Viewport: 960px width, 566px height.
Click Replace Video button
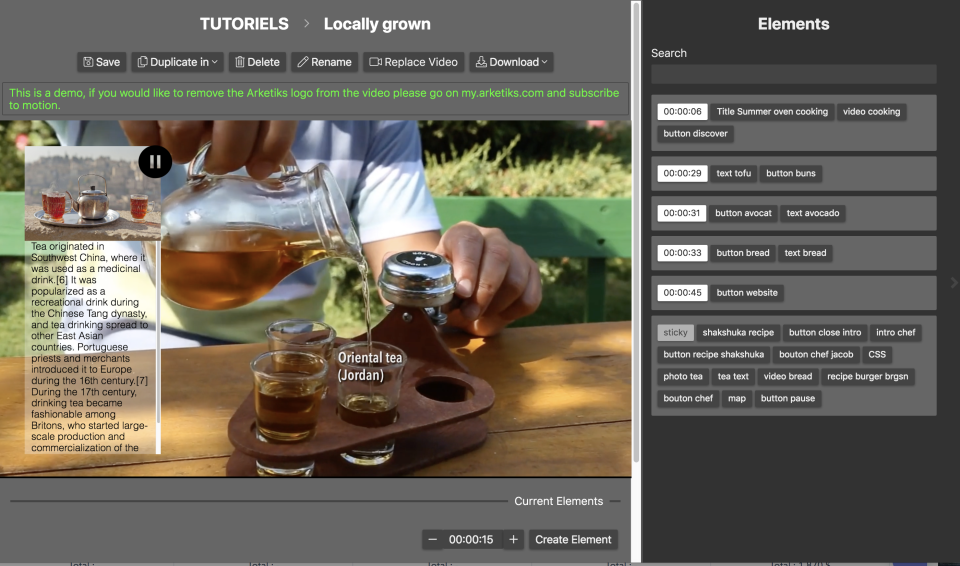[x=413, y=62]
